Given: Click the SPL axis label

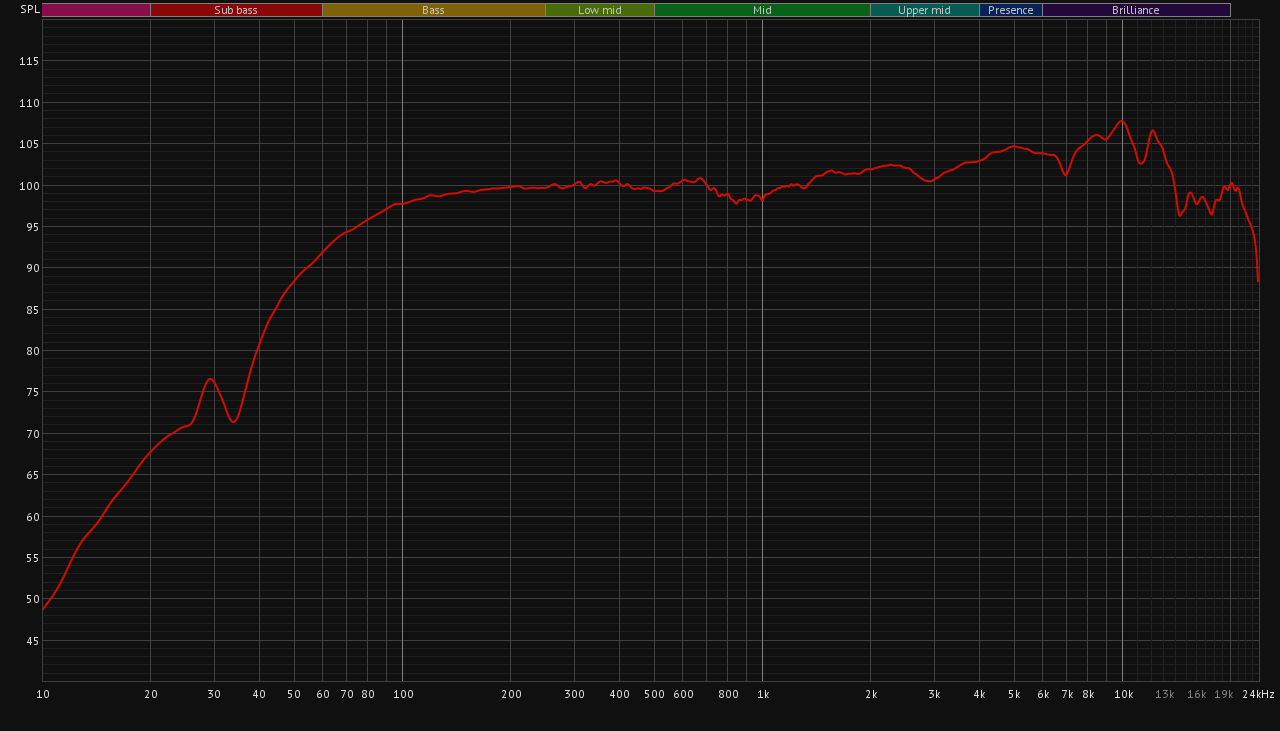Looking at the screenshot, I should tap(30, 9).
